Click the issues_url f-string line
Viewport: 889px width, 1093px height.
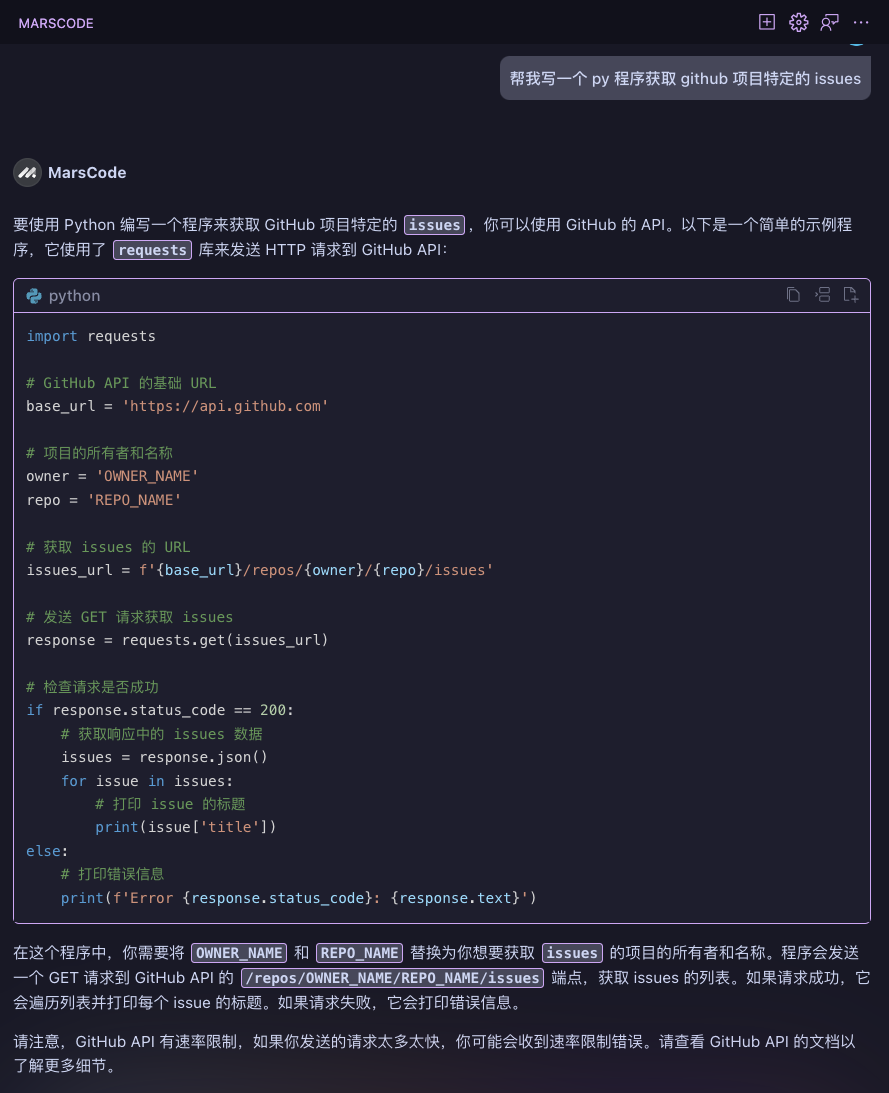260,570
